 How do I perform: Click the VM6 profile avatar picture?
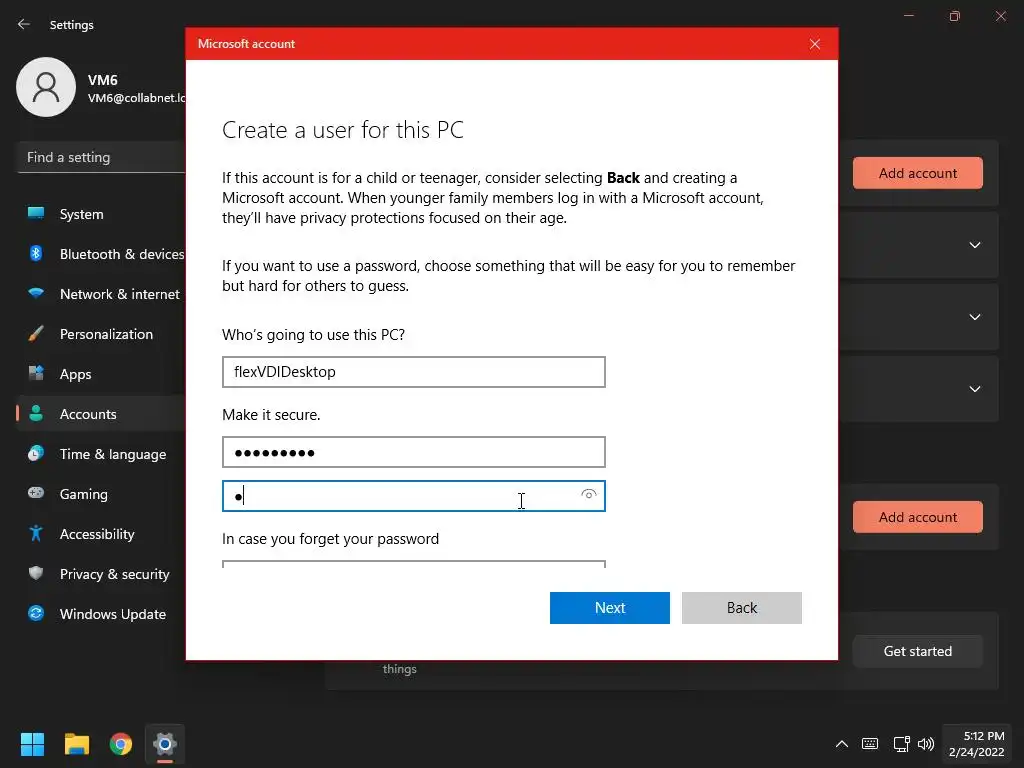pyautogui.click(x=46, y=87)
